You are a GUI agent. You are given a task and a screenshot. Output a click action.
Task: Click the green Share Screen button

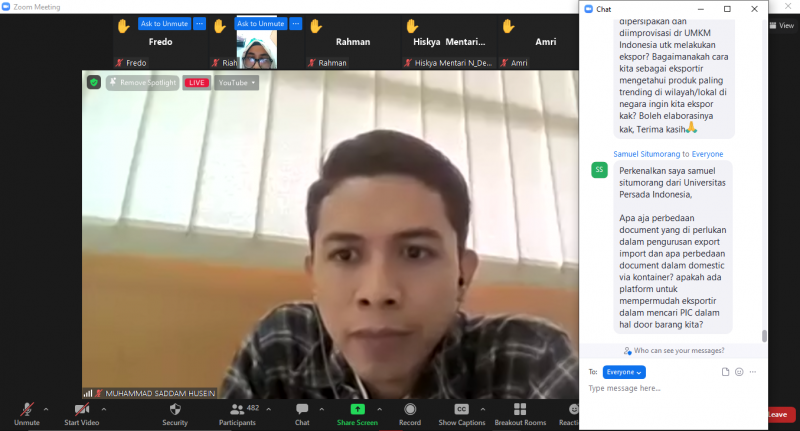[357, 414]
